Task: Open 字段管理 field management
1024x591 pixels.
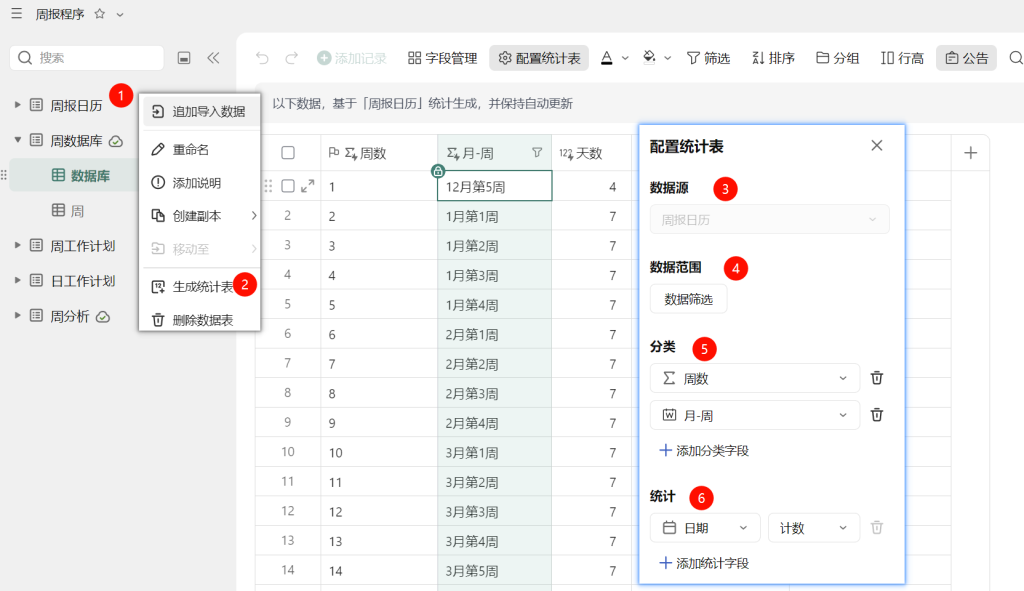Action: click(x=443, y=58)
